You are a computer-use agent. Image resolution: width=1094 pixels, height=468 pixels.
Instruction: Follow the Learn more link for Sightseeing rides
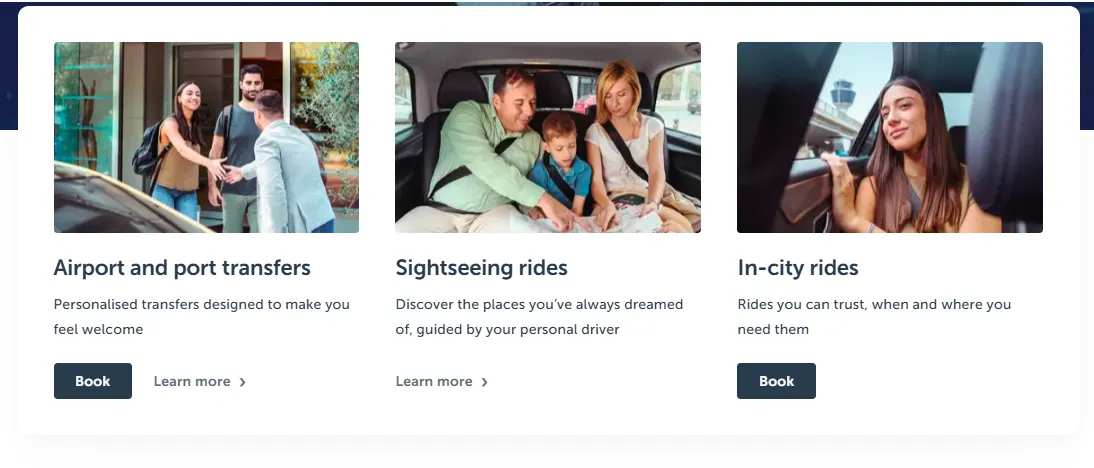[434, 381]
